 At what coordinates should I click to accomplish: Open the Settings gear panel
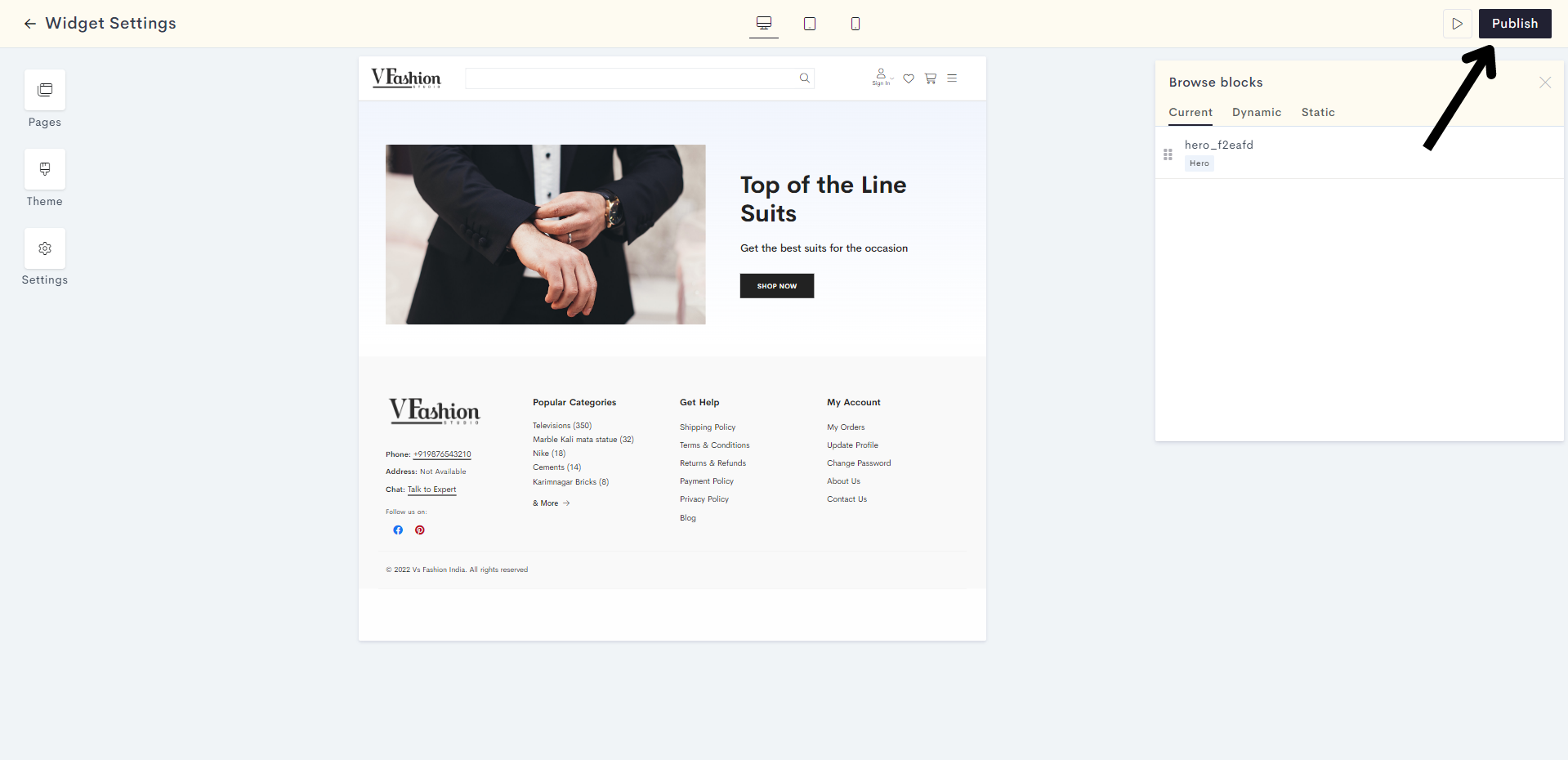coord(45,248)
